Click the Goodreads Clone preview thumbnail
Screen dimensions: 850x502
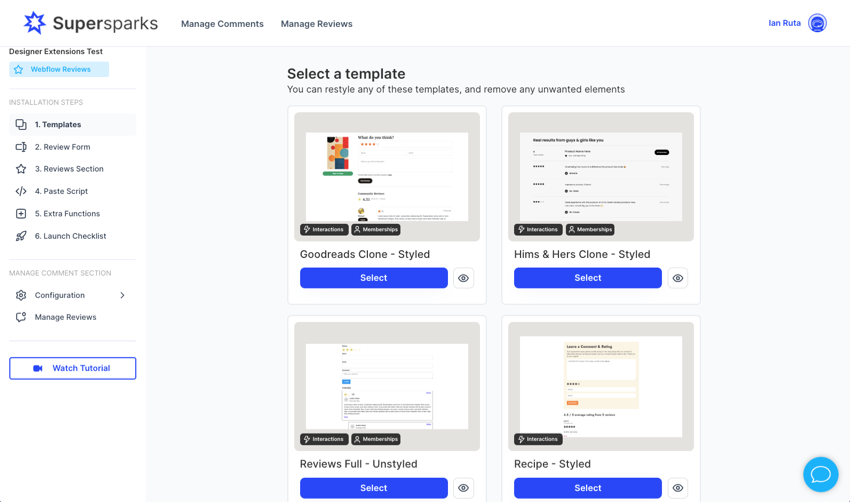tap(387, 177)
